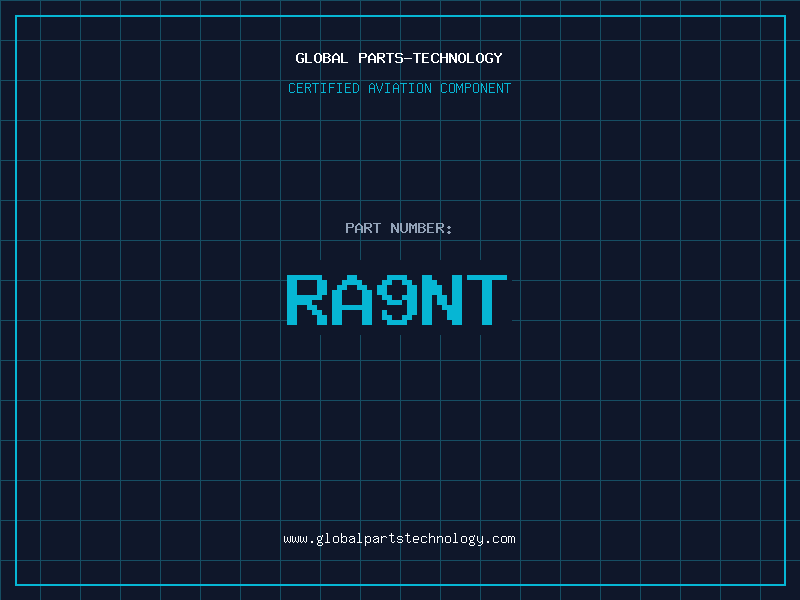Click the digit 9 in the part number

[x=398, y=299]
